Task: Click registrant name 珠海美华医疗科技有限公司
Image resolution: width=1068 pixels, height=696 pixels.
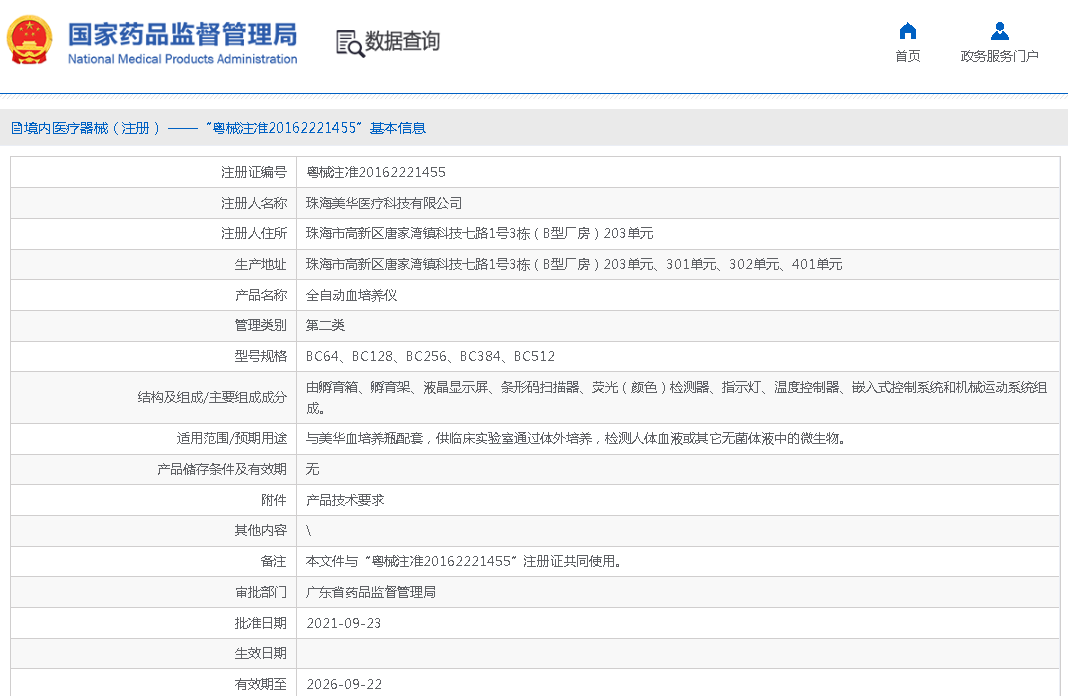Action: pyautogui.click(x=384, y=203)
